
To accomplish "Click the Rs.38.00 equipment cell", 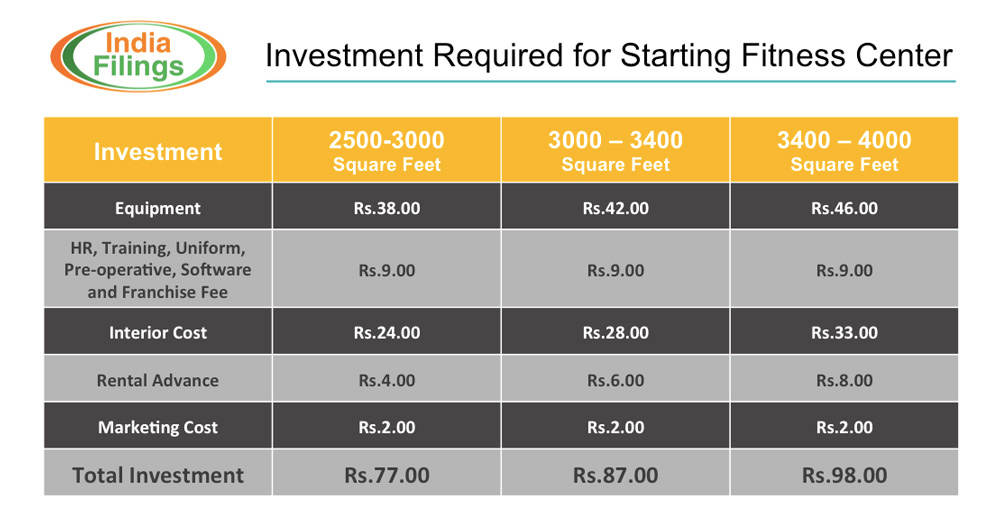I will tap(386, 208).
